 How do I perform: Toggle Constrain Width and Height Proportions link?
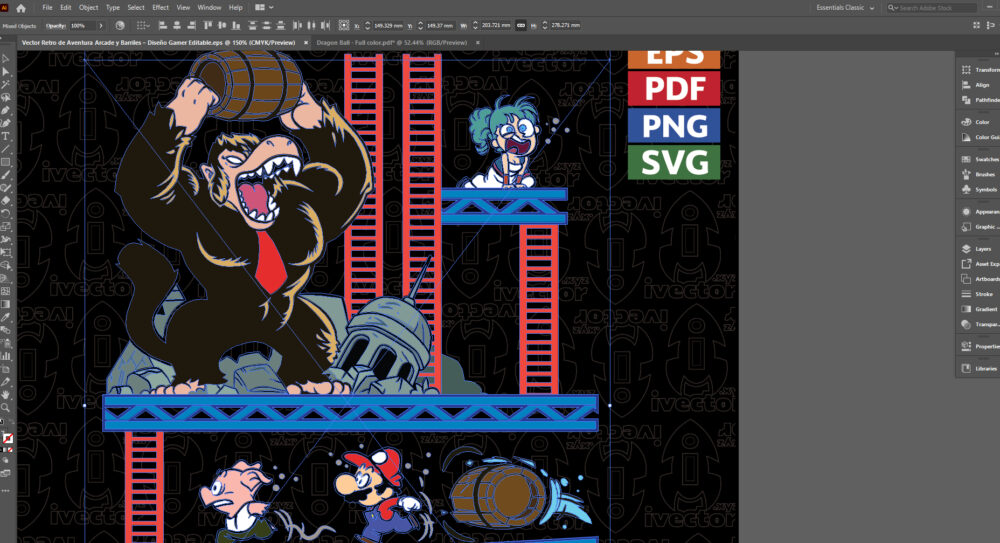(x=521, y=26)
